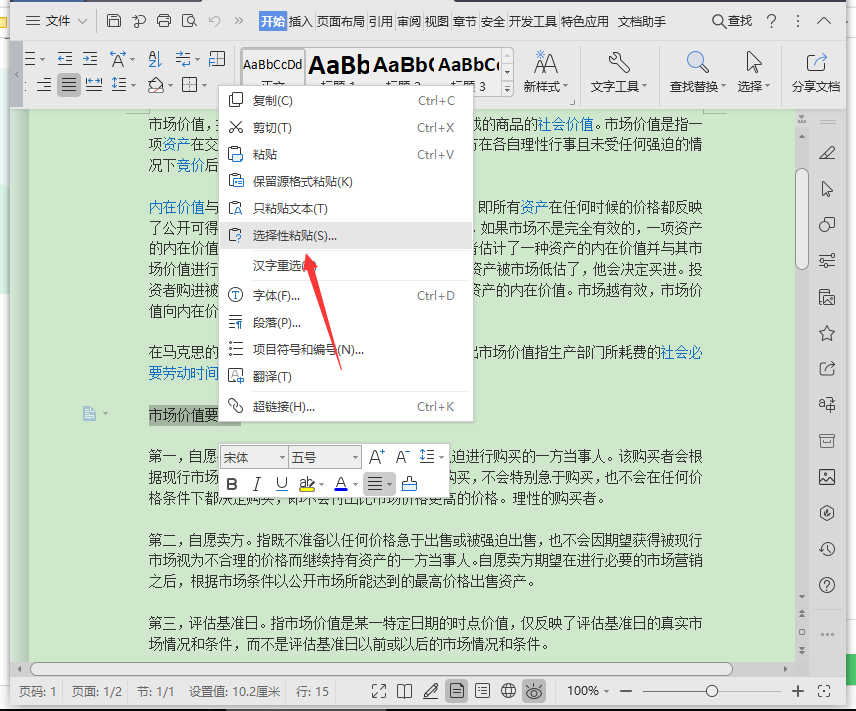Expand the styles gallery arrow
Viewport: 856px width, 711px height.
508,88
